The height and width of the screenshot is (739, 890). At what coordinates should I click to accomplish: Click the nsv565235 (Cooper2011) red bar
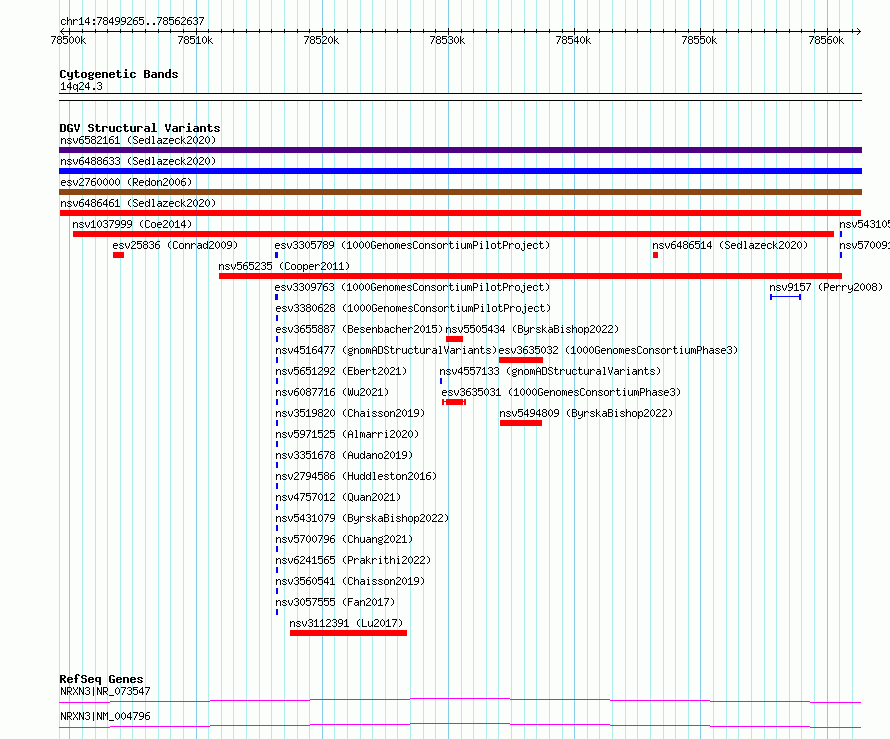(x=530, y=276)
